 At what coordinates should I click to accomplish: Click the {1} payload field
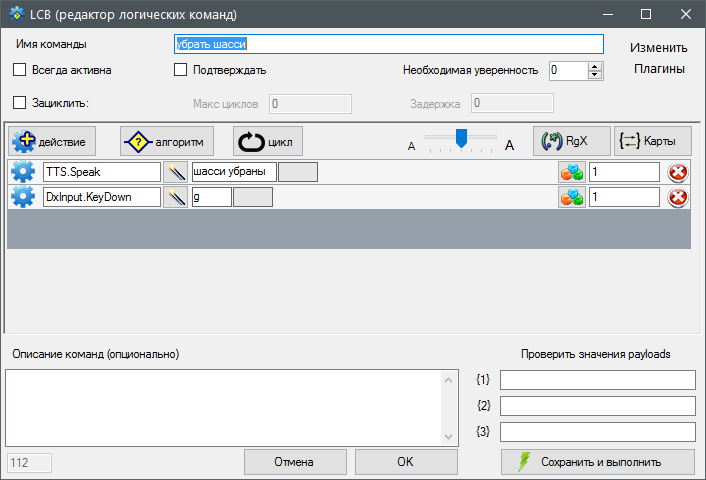(598, 380)
